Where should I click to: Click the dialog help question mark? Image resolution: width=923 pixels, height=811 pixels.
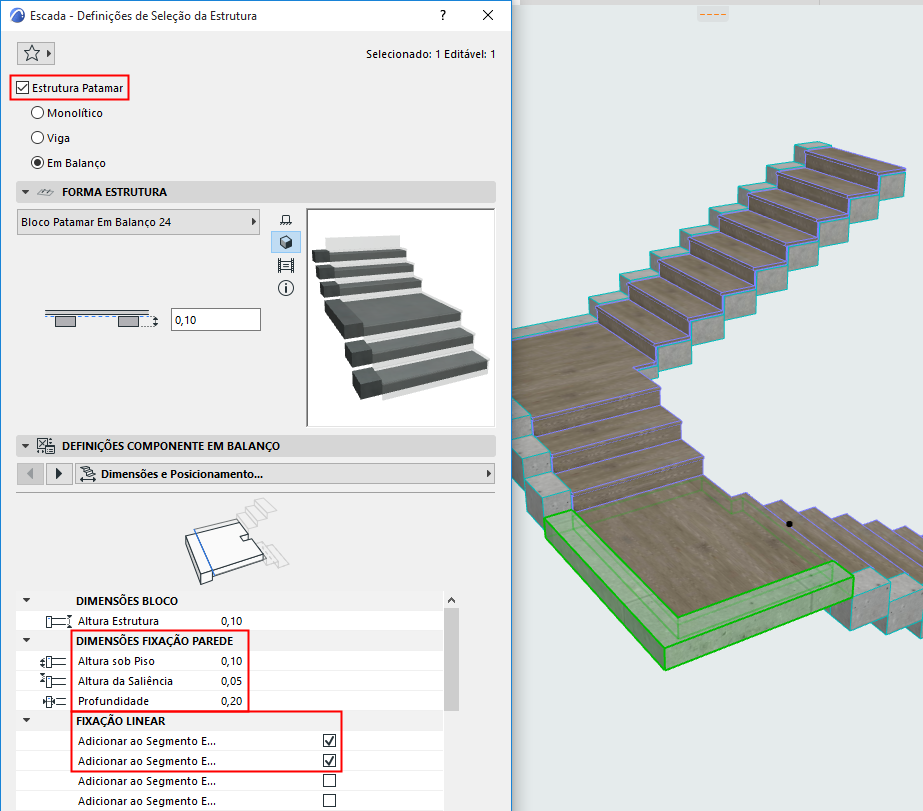(443, 15)
